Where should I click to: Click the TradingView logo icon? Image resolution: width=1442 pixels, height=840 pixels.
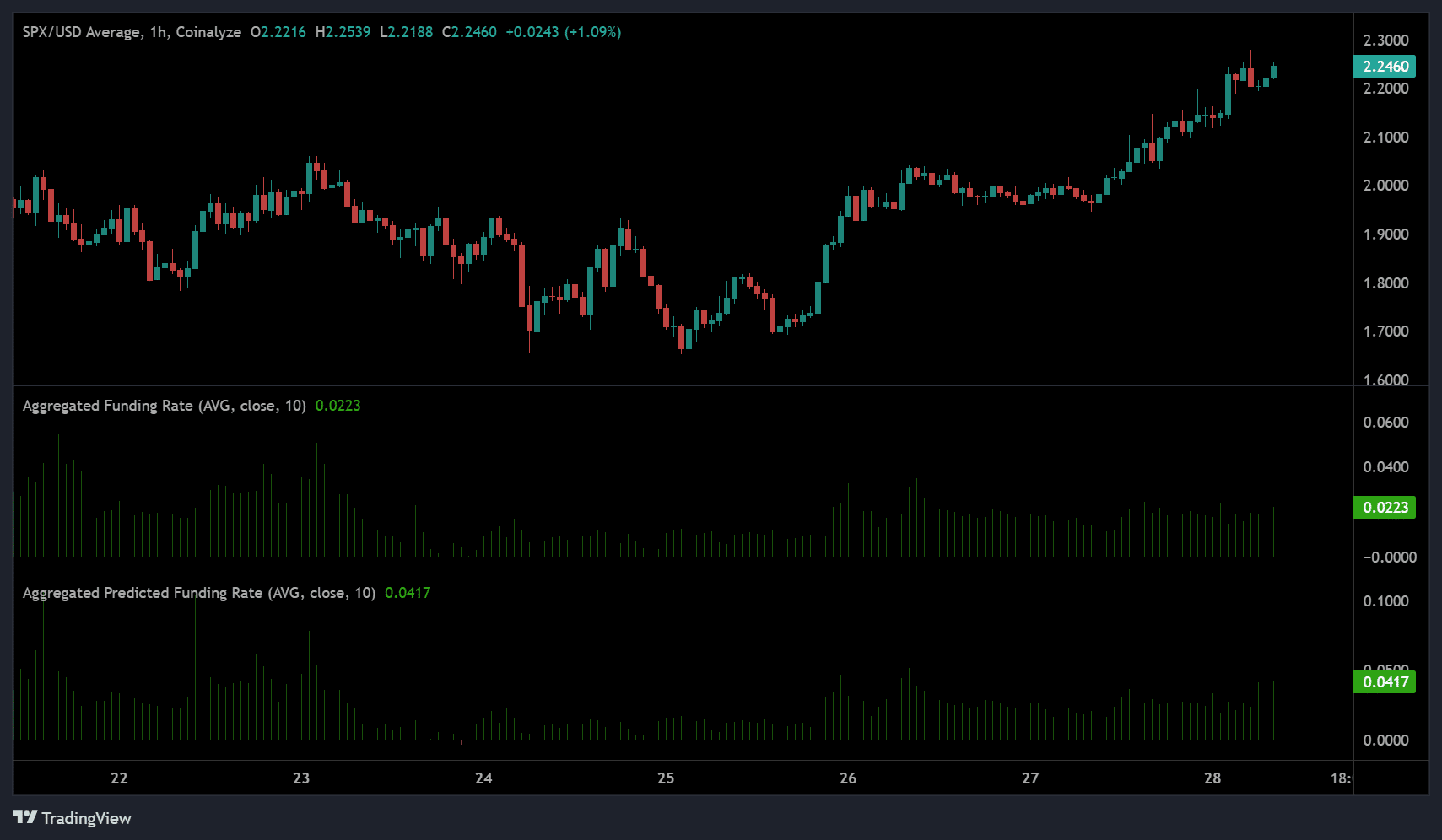[x=25, y=817]
